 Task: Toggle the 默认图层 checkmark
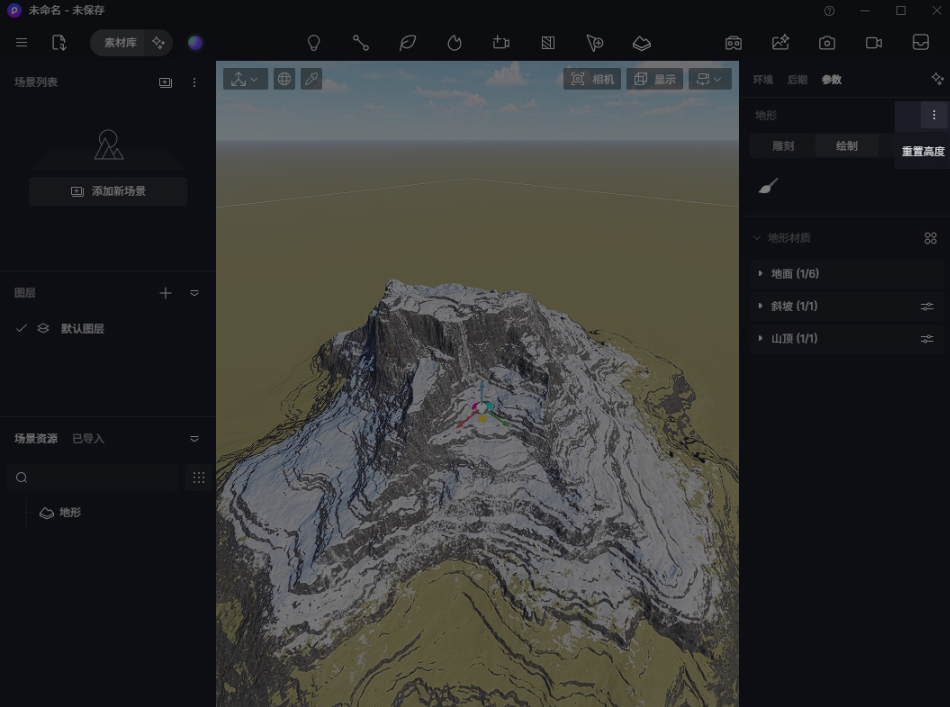(x=21, y=328)
